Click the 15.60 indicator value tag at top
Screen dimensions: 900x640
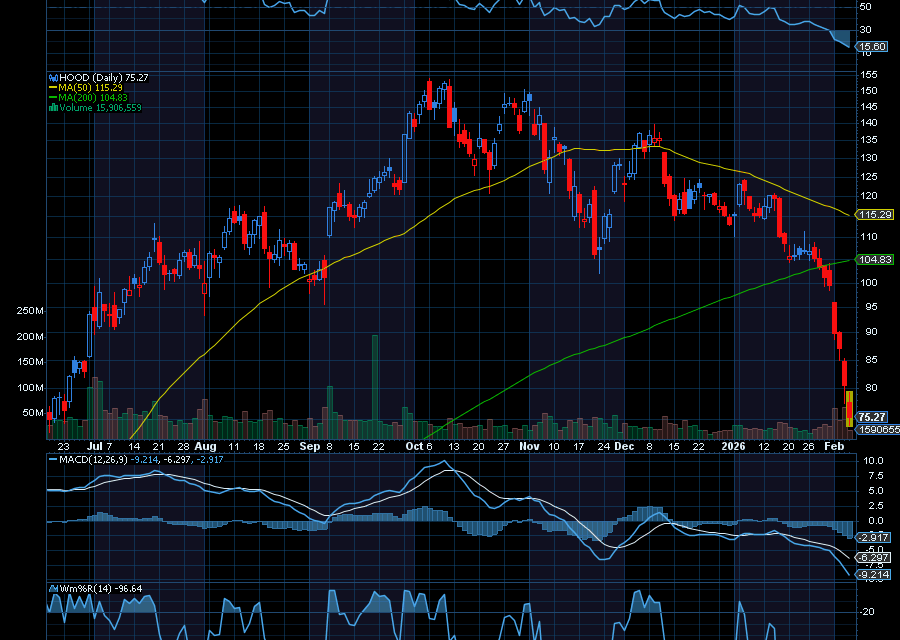[873, 46]
